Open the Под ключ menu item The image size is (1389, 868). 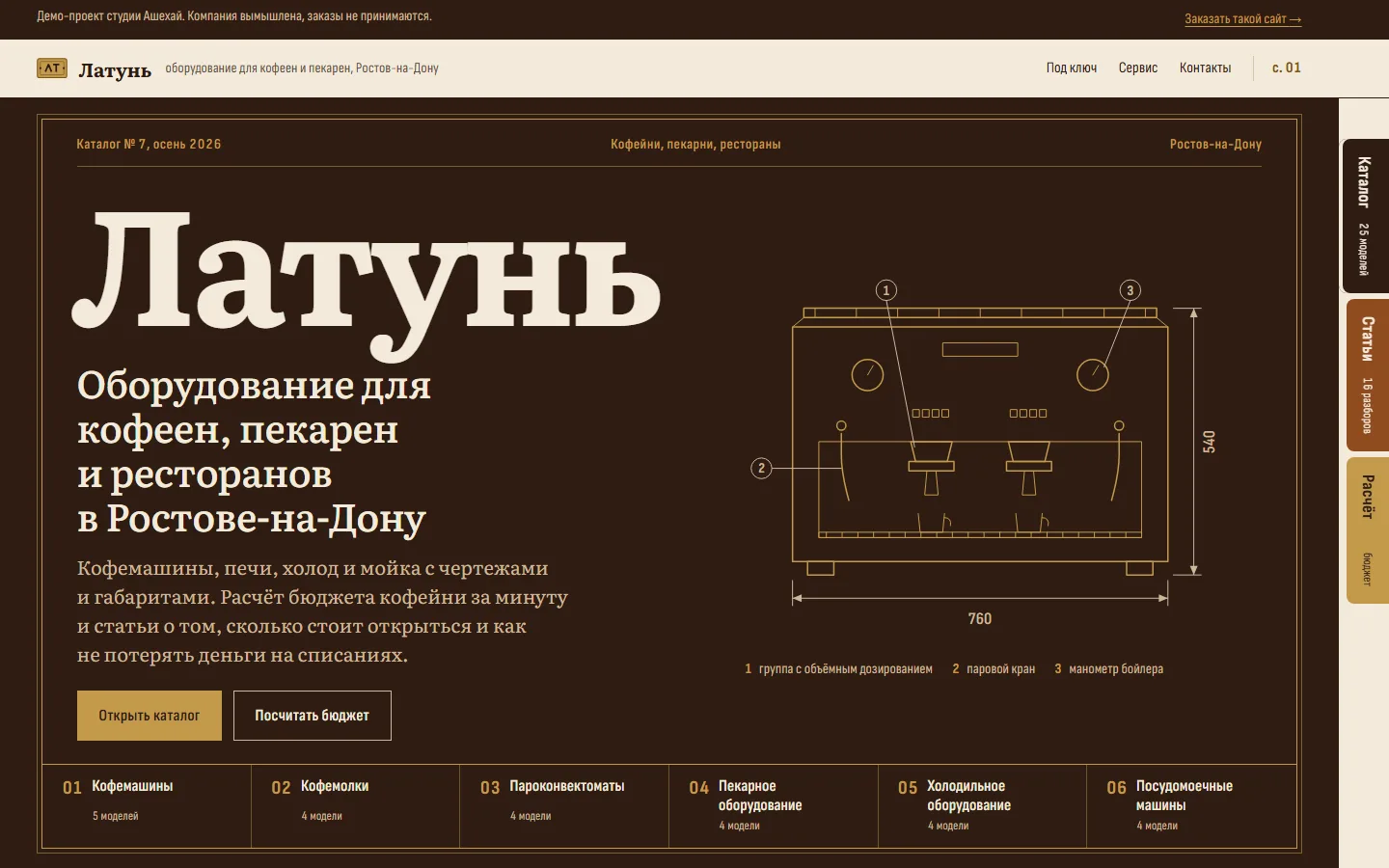pyautogui.click(x=1072, y=68)
